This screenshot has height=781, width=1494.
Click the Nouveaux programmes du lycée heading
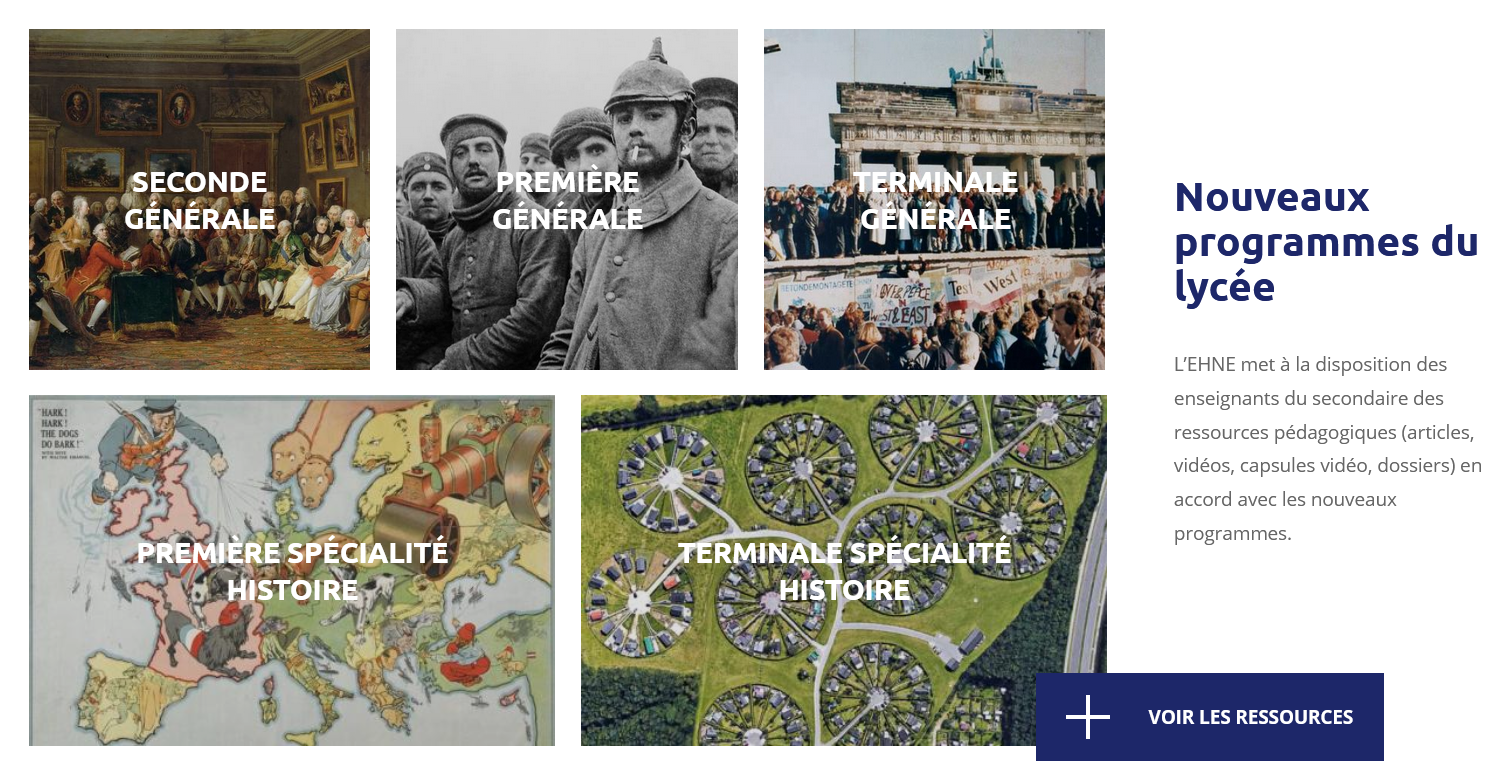[1326, 241]
